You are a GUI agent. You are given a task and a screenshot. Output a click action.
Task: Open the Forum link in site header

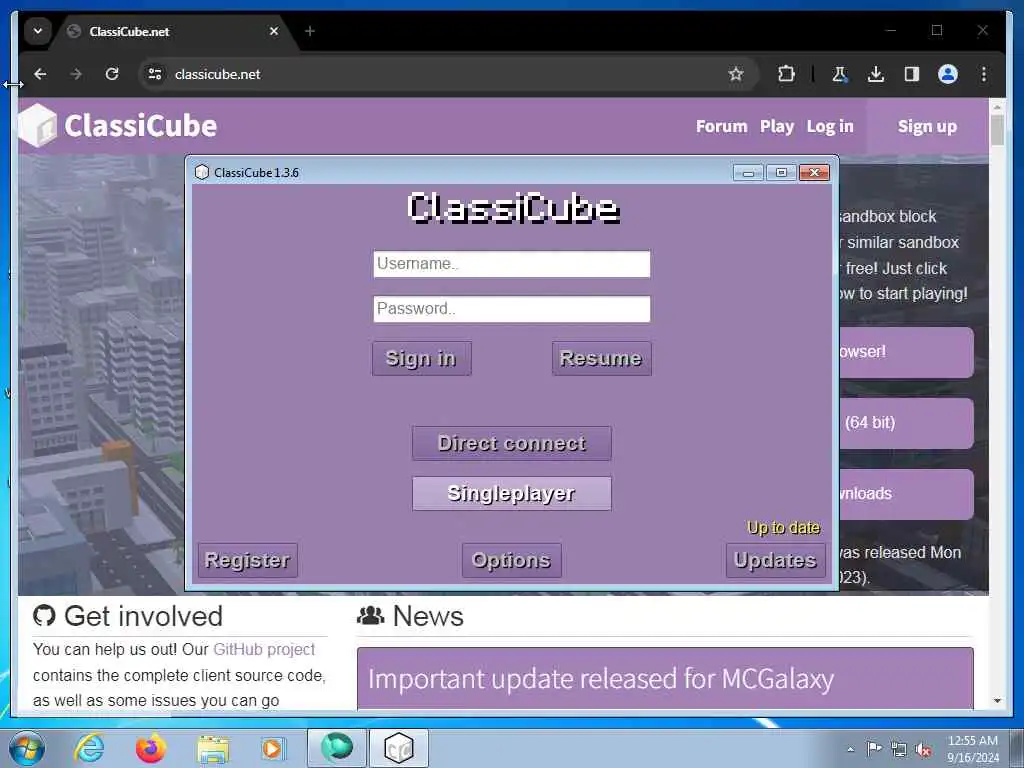click(x=721, y=126)
